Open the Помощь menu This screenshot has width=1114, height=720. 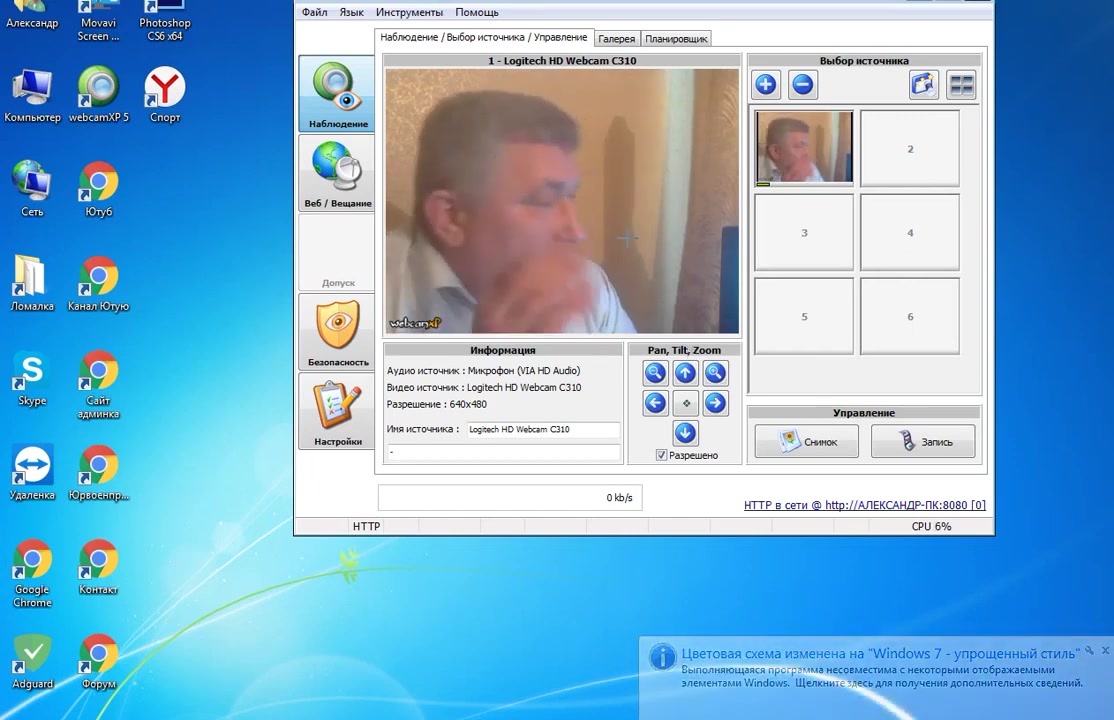[x=477, y=12]
